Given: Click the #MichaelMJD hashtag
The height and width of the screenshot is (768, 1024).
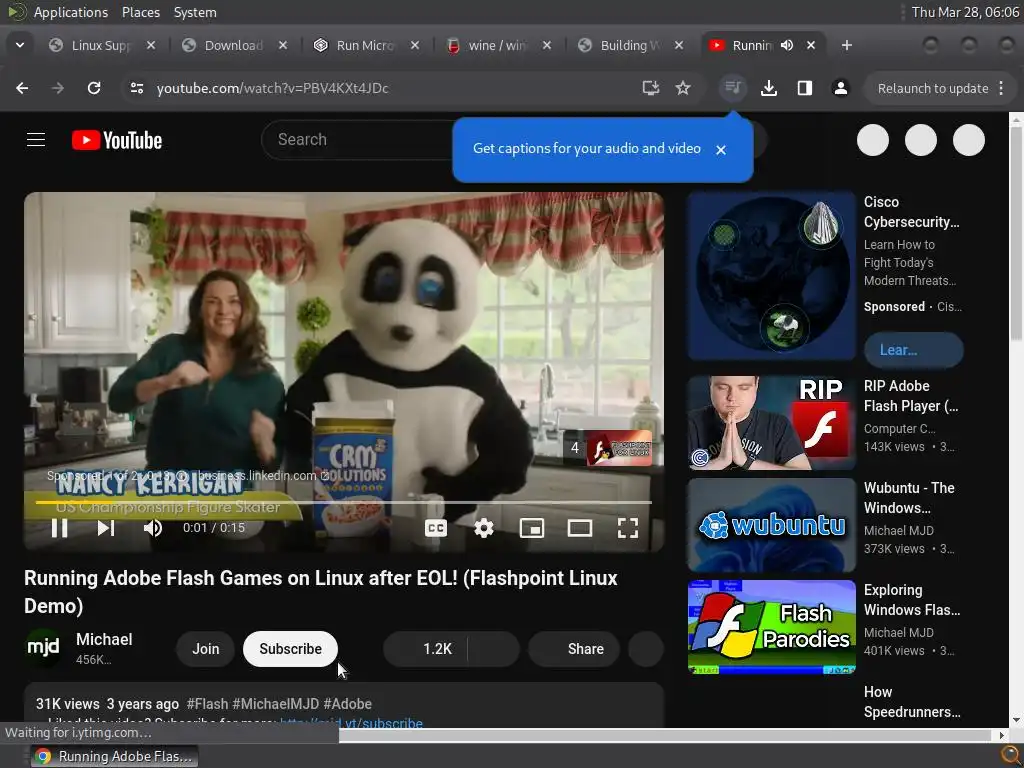Looking at the screenshot, I should tap(276, 703).
